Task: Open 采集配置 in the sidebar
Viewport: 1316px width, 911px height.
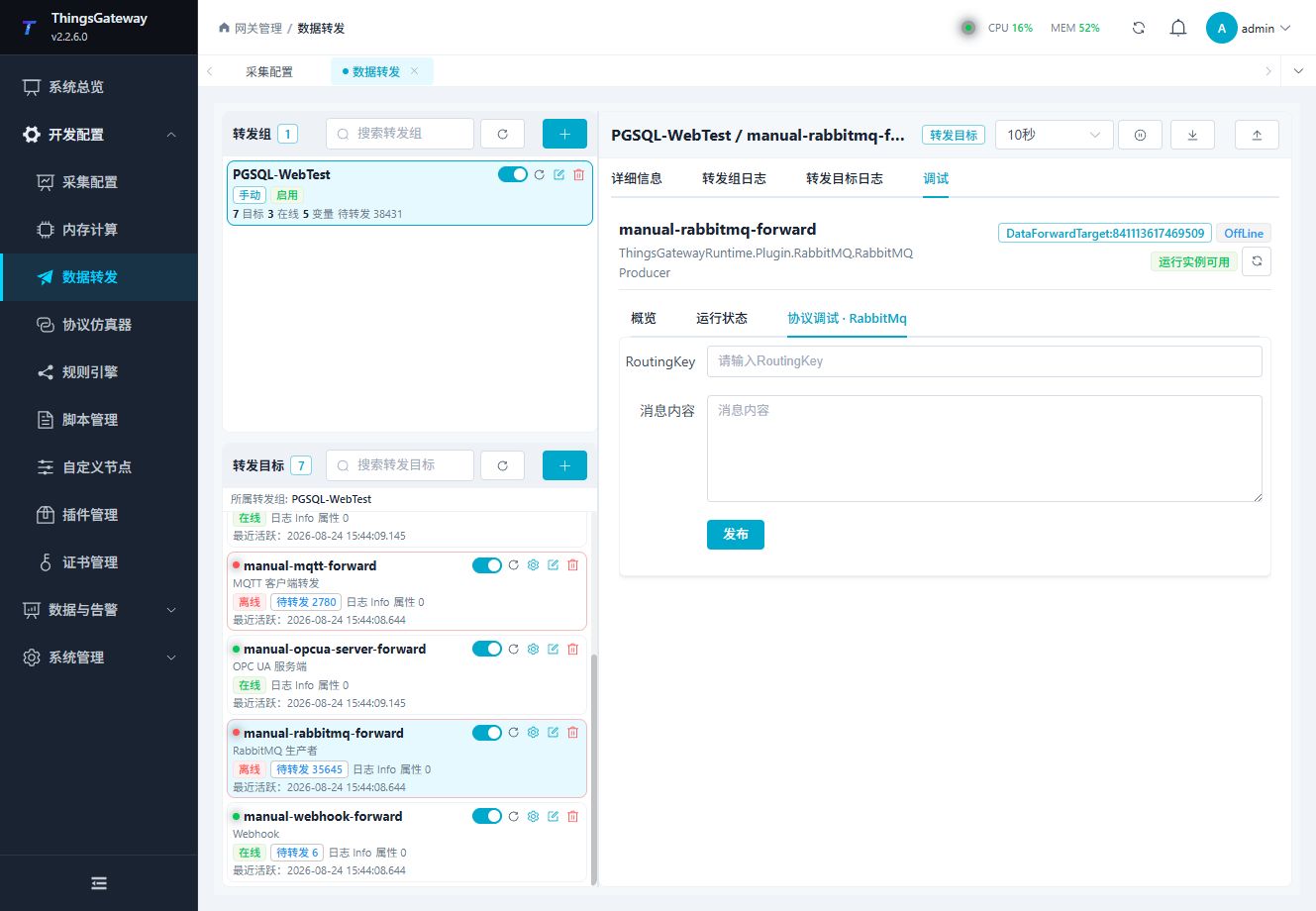Action: (99, 182)
